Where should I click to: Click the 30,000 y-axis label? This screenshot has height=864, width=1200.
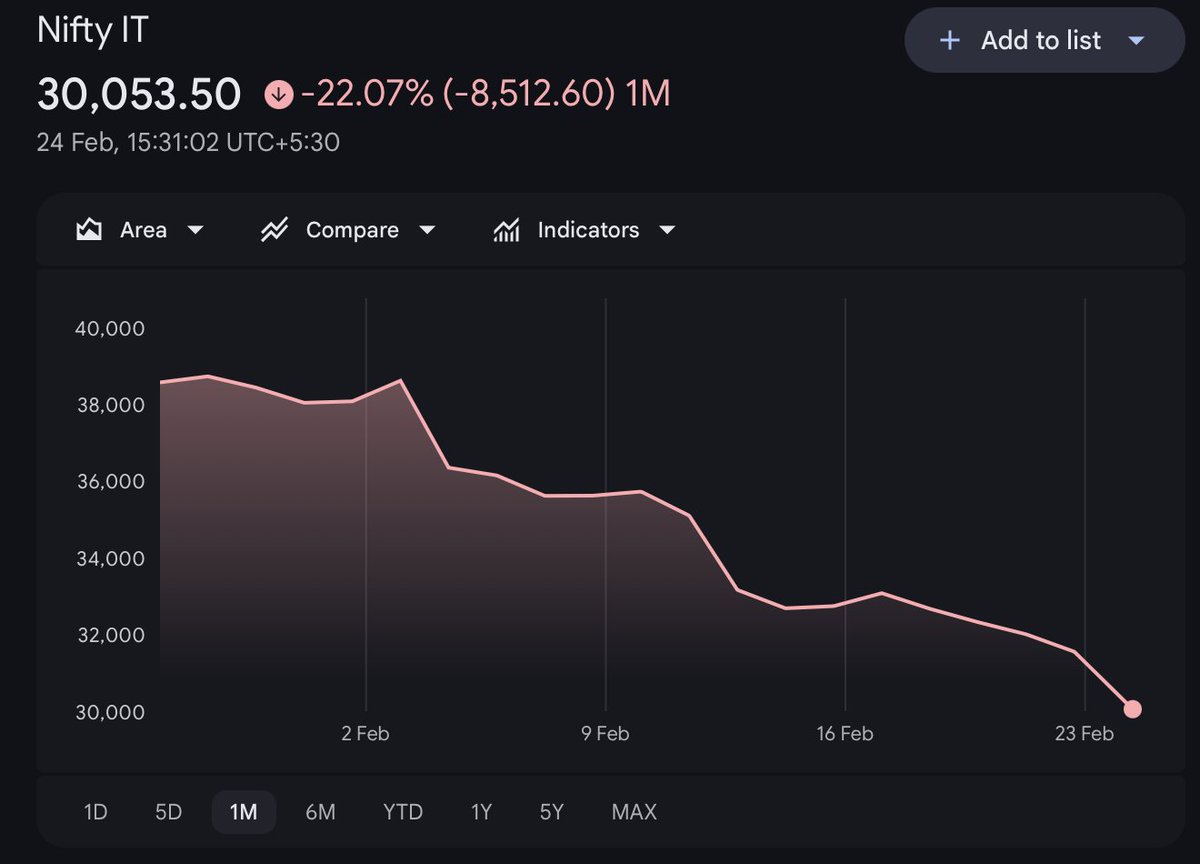pos(110,713)
